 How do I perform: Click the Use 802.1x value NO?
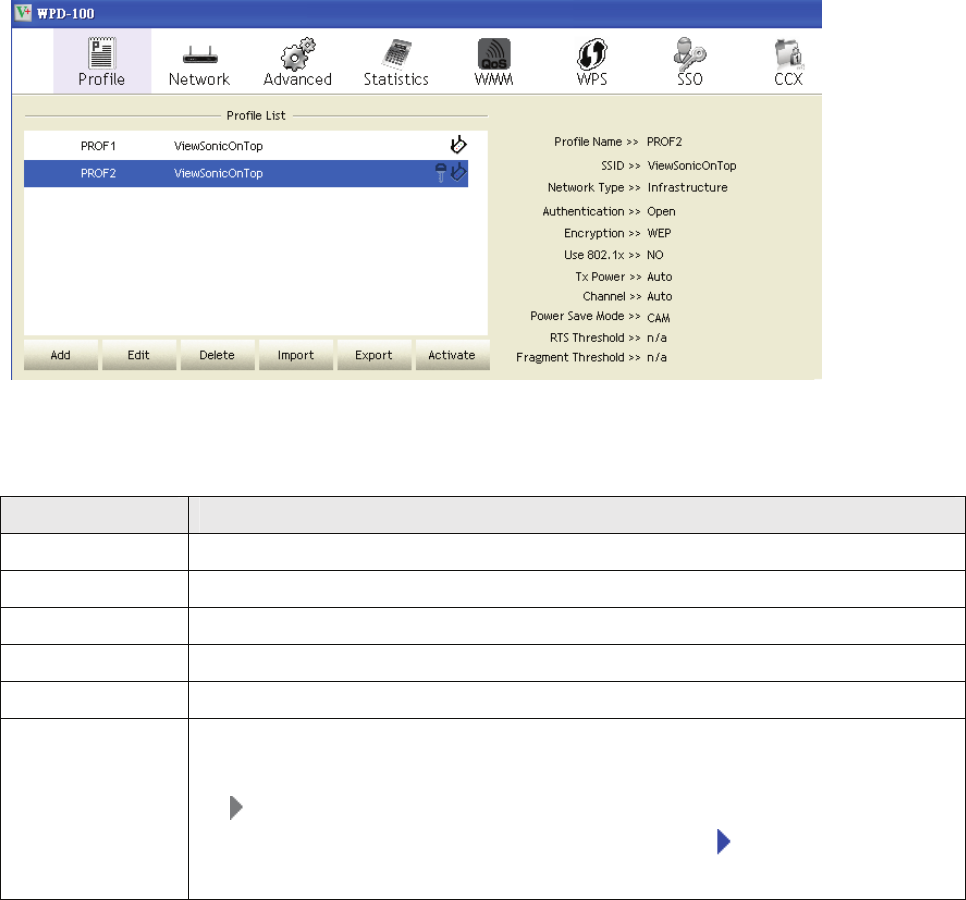[x=655, y=254]
